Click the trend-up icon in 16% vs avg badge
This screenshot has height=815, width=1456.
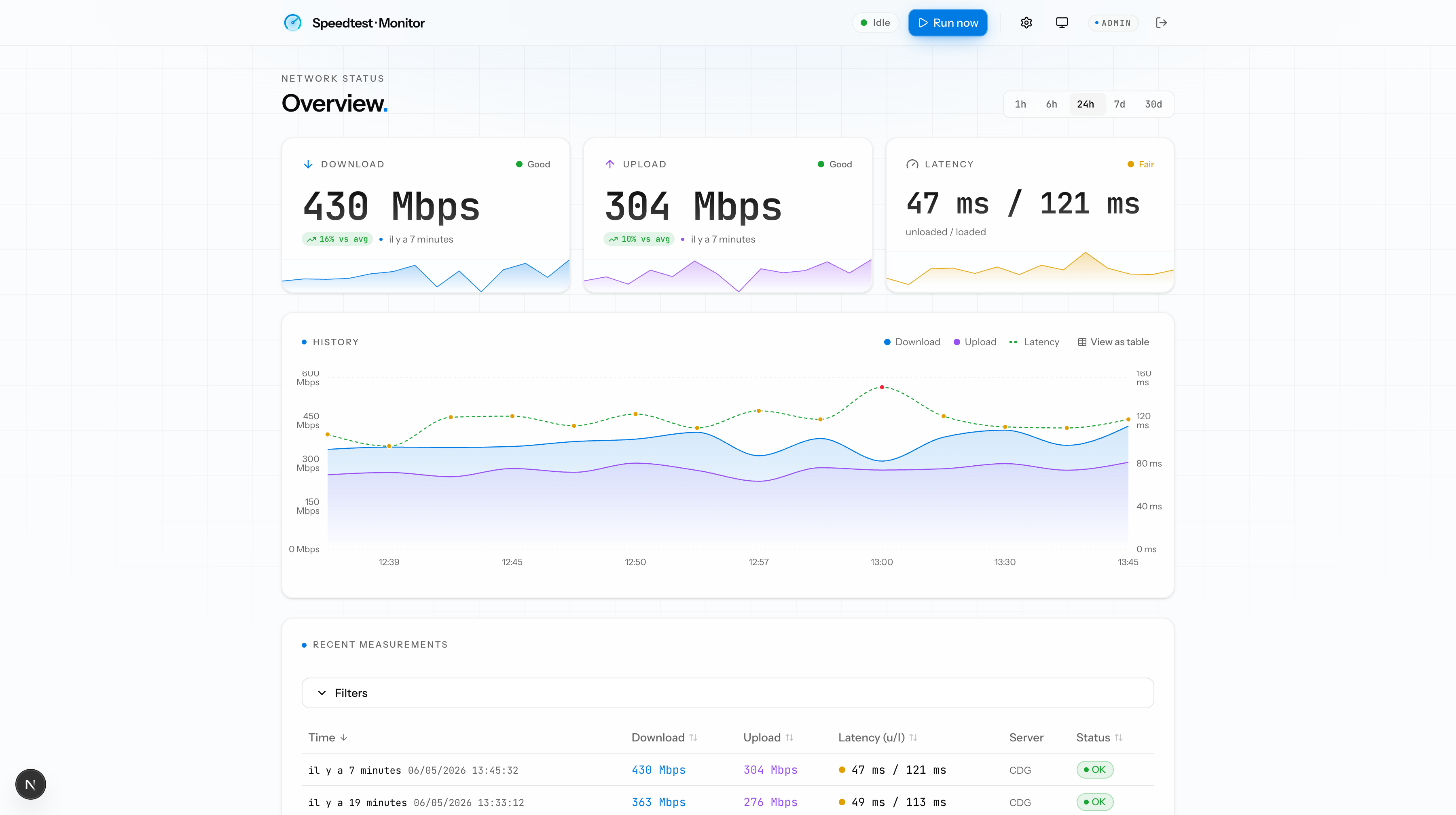[x=311, y=239]
